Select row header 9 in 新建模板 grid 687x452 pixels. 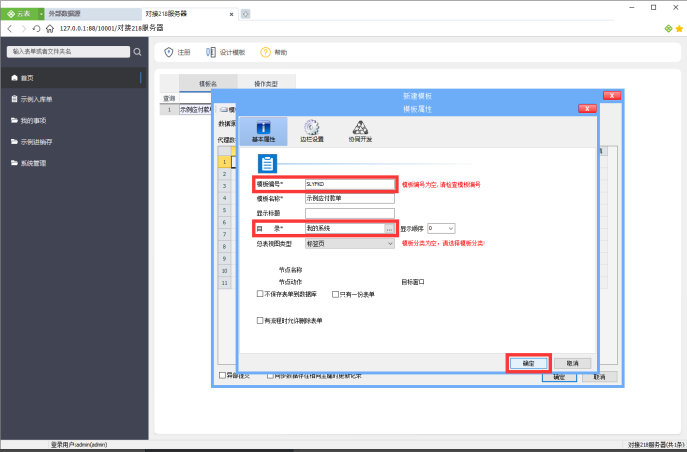(224, 258)
